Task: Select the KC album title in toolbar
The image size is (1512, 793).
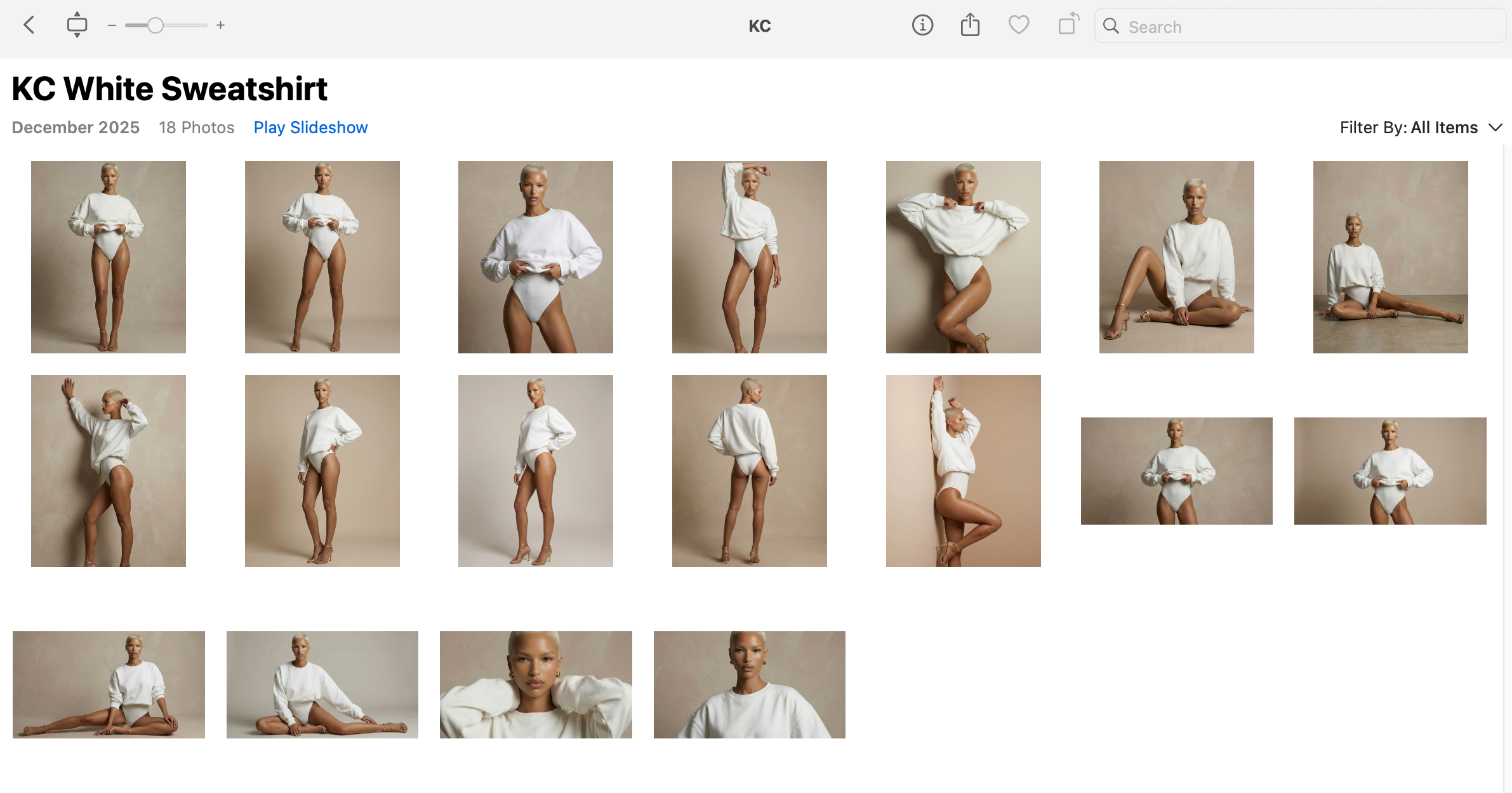Action: (x=759, y=25)
